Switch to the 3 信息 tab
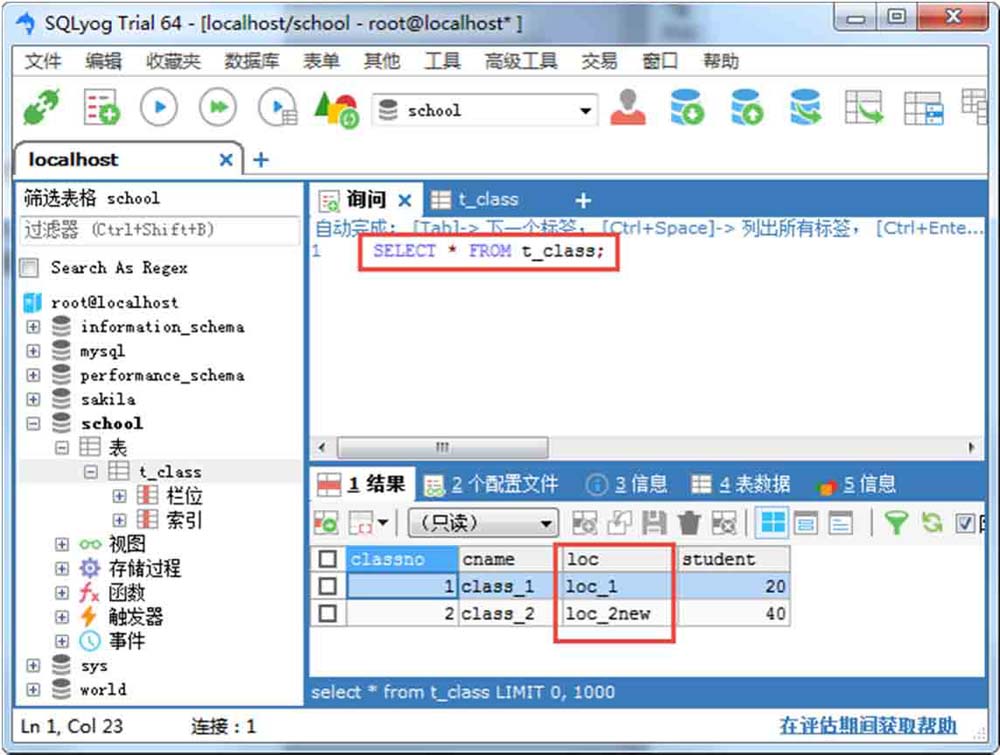This screenshot has width=1000, height=755. point(627,485)
